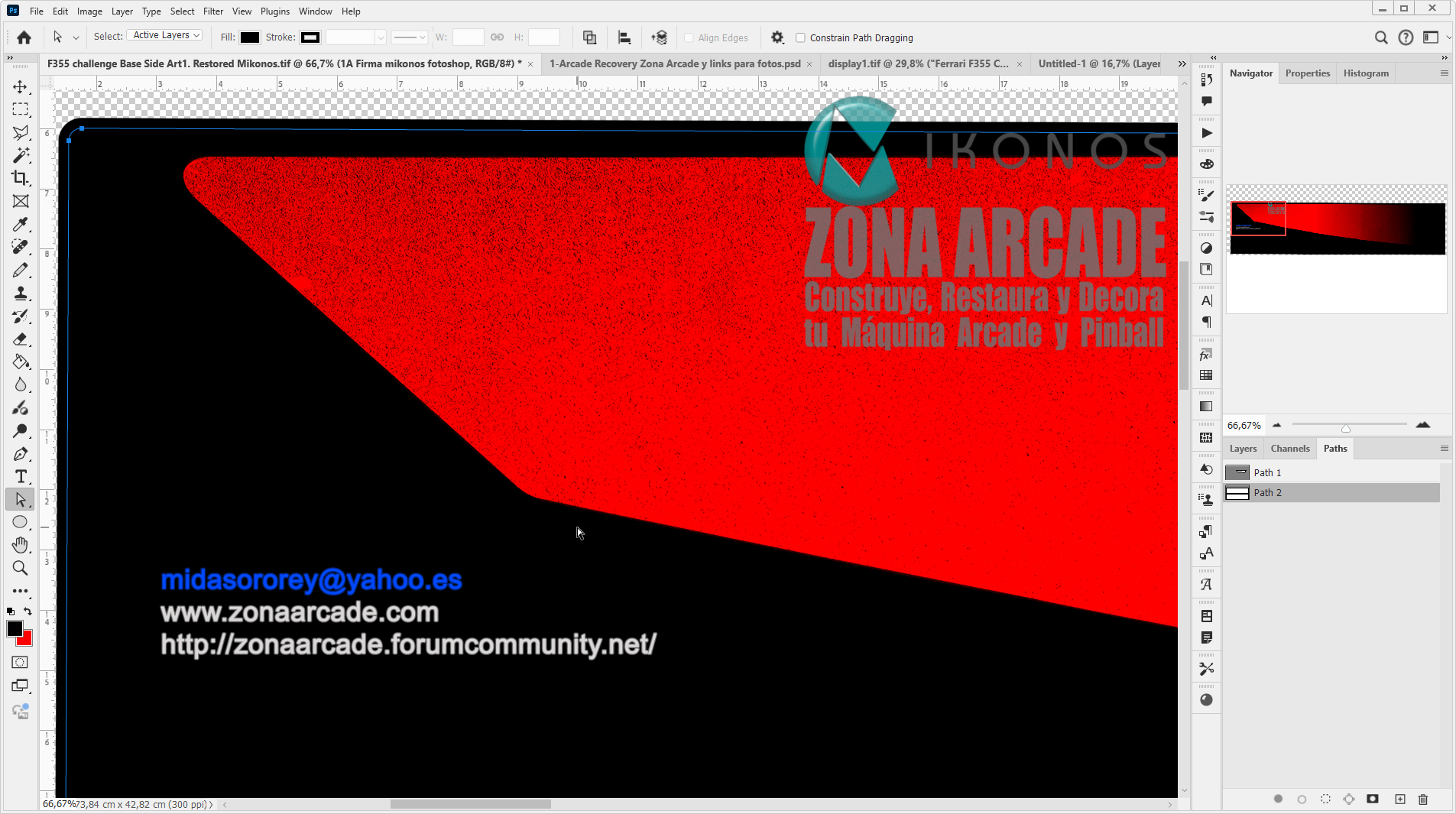
Task: Select the Eraser tool
Action: 21,339
